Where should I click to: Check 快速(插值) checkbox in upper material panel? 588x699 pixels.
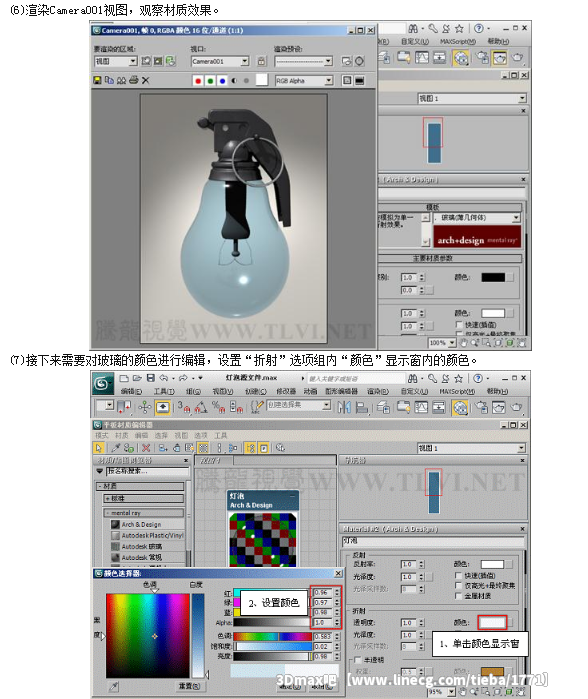[x=459, y=325]
